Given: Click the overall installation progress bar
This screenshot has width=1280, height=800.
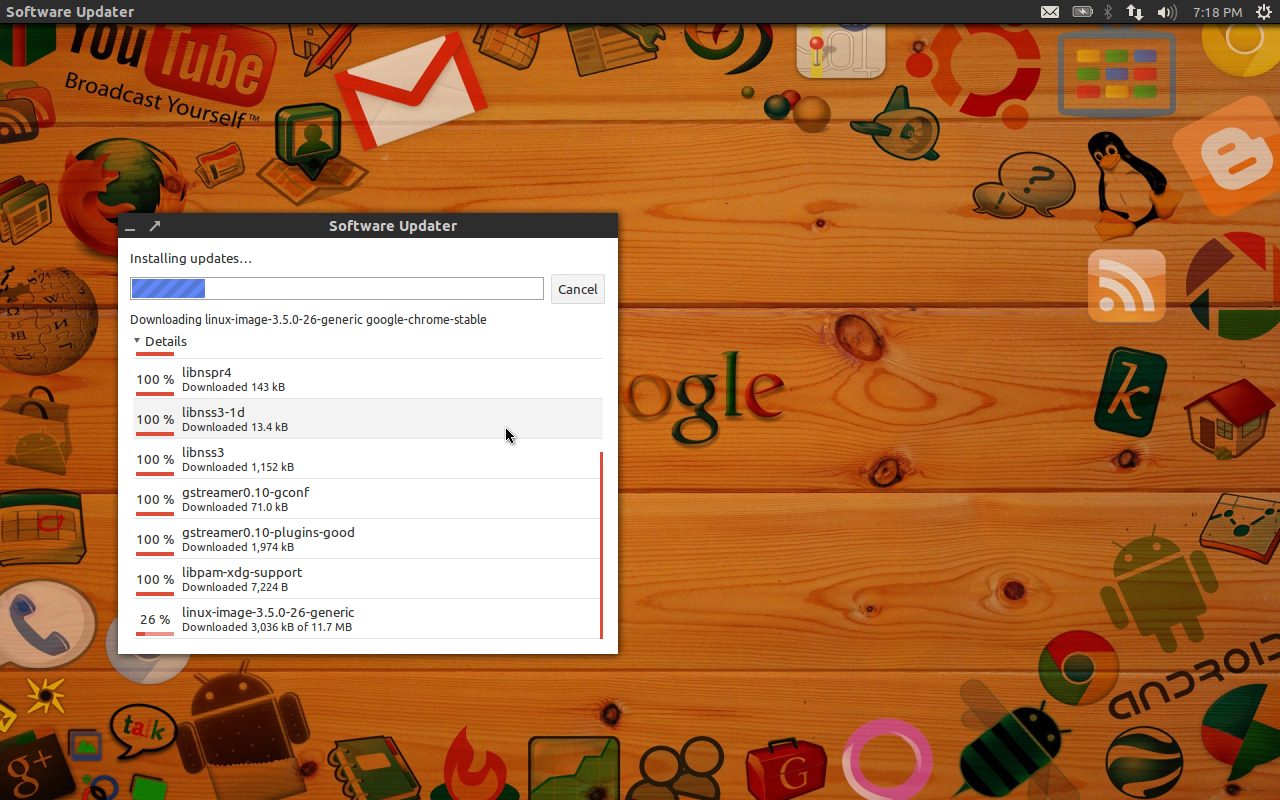Looking at the screenshot, I should tap(337, 289).
